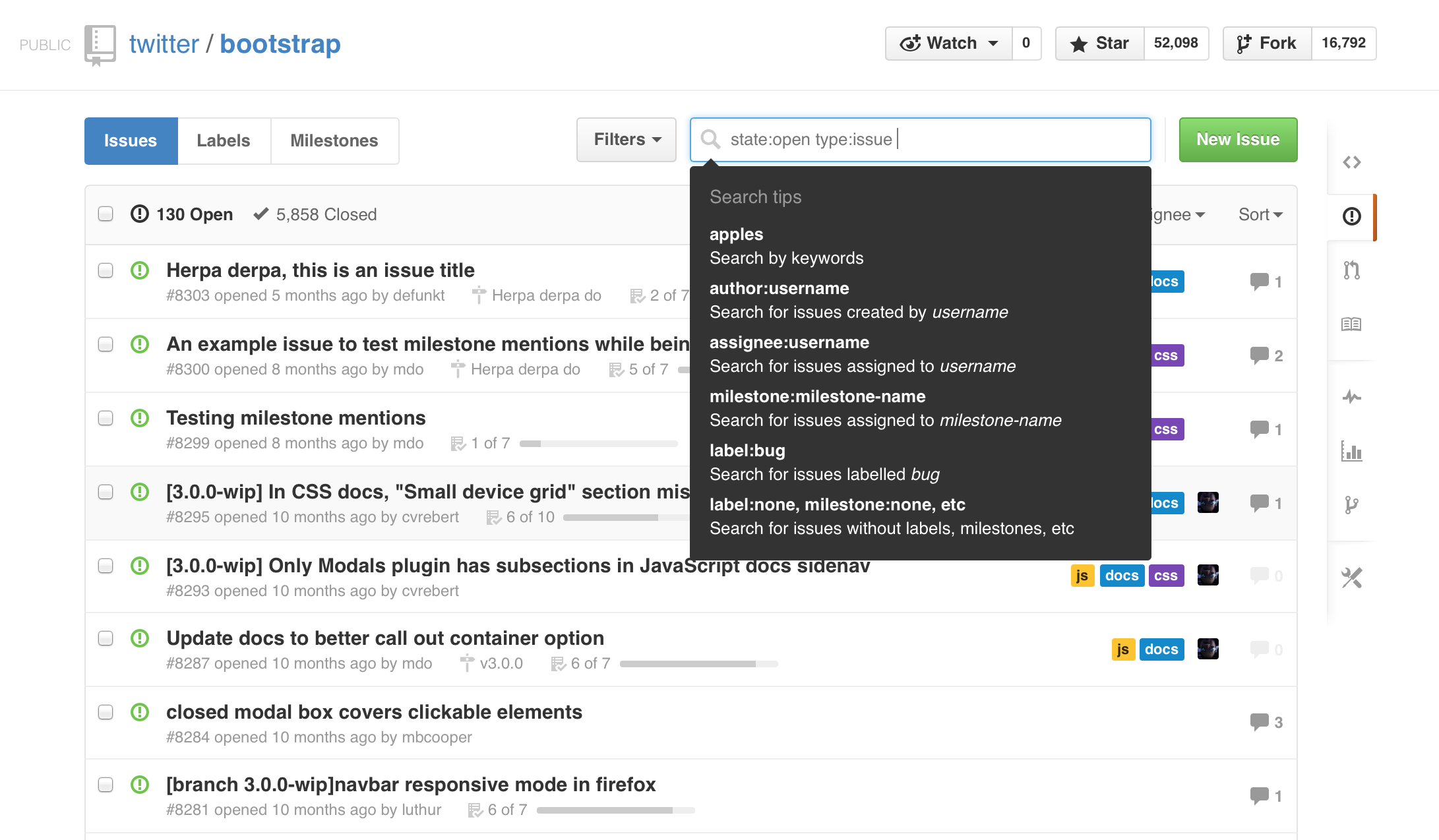Open the Sort dropdown
Viewport: 1439px width, 840px height.
pyautogui.click(x=1260, y=214)
